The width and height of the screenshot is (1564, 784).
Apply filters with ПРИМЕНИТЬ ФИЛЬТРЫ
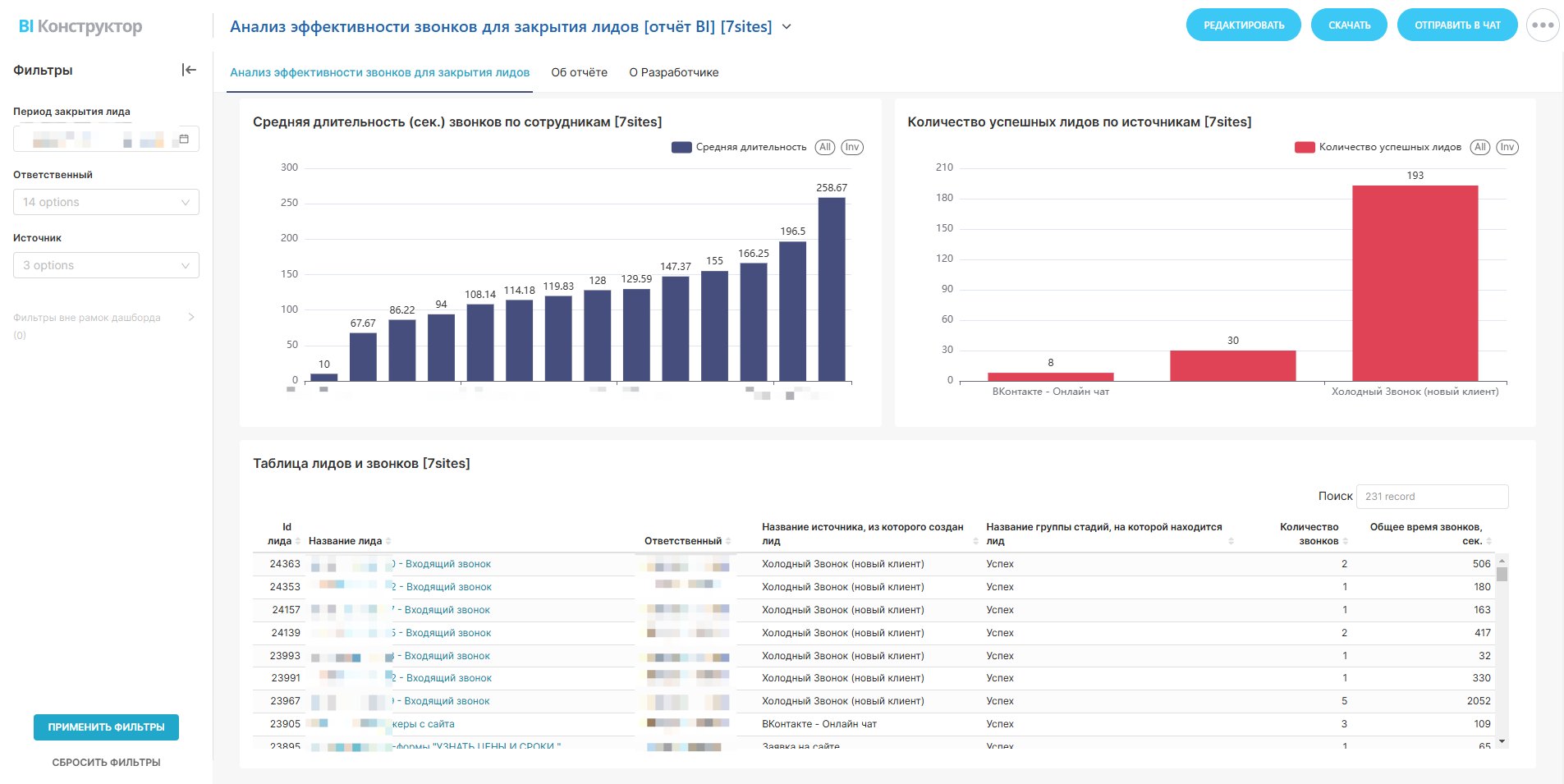(106, 727)
